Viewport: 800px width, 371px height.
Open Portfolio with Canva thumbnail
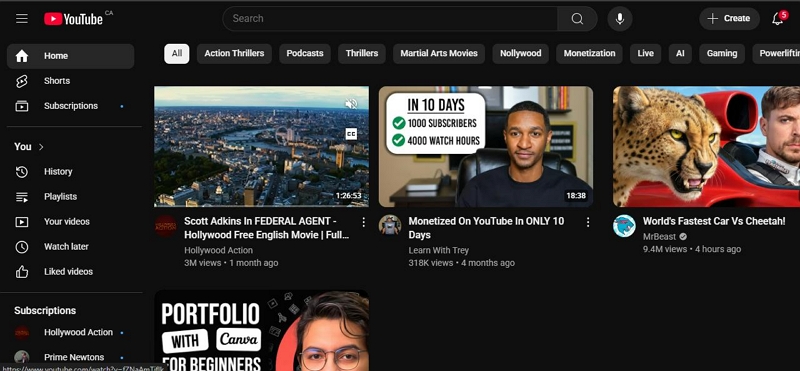(261, 331)
